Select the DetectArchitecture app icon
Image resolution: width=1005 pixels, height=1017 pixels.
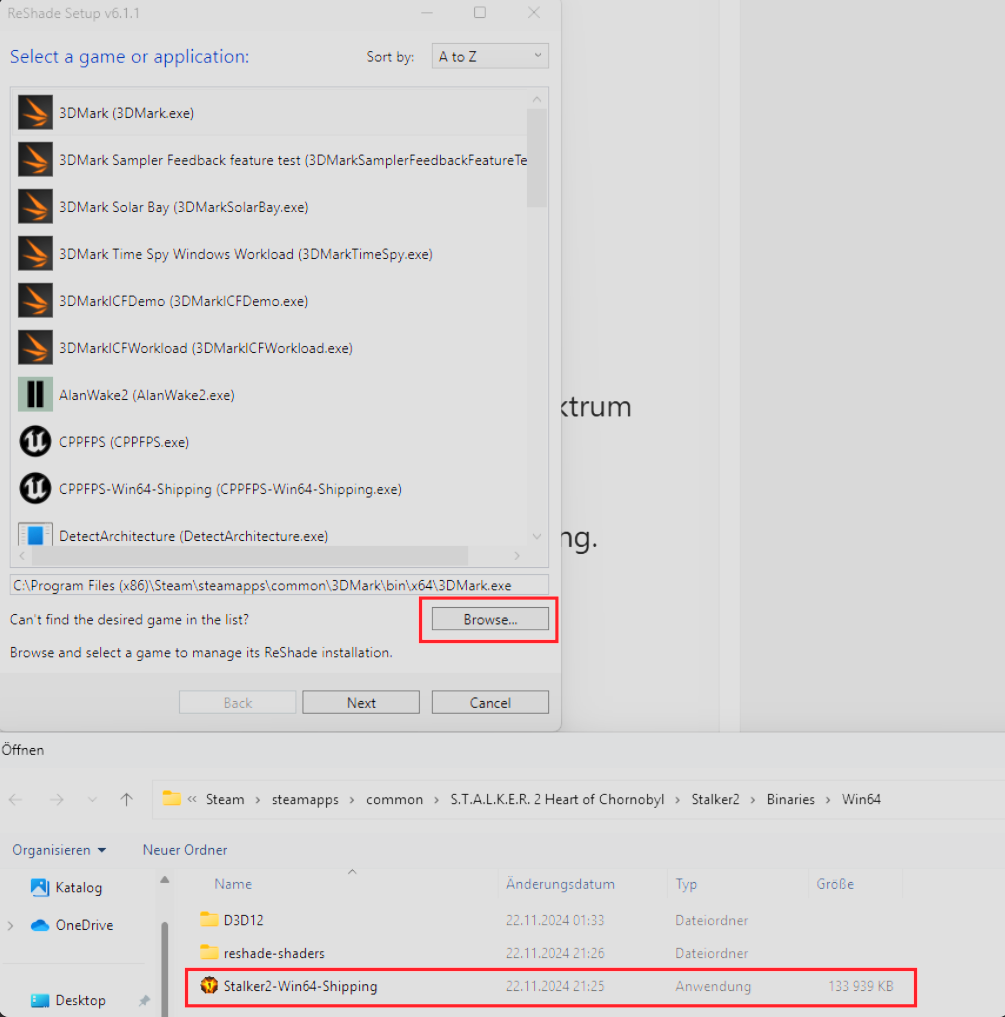coord(35,535)
